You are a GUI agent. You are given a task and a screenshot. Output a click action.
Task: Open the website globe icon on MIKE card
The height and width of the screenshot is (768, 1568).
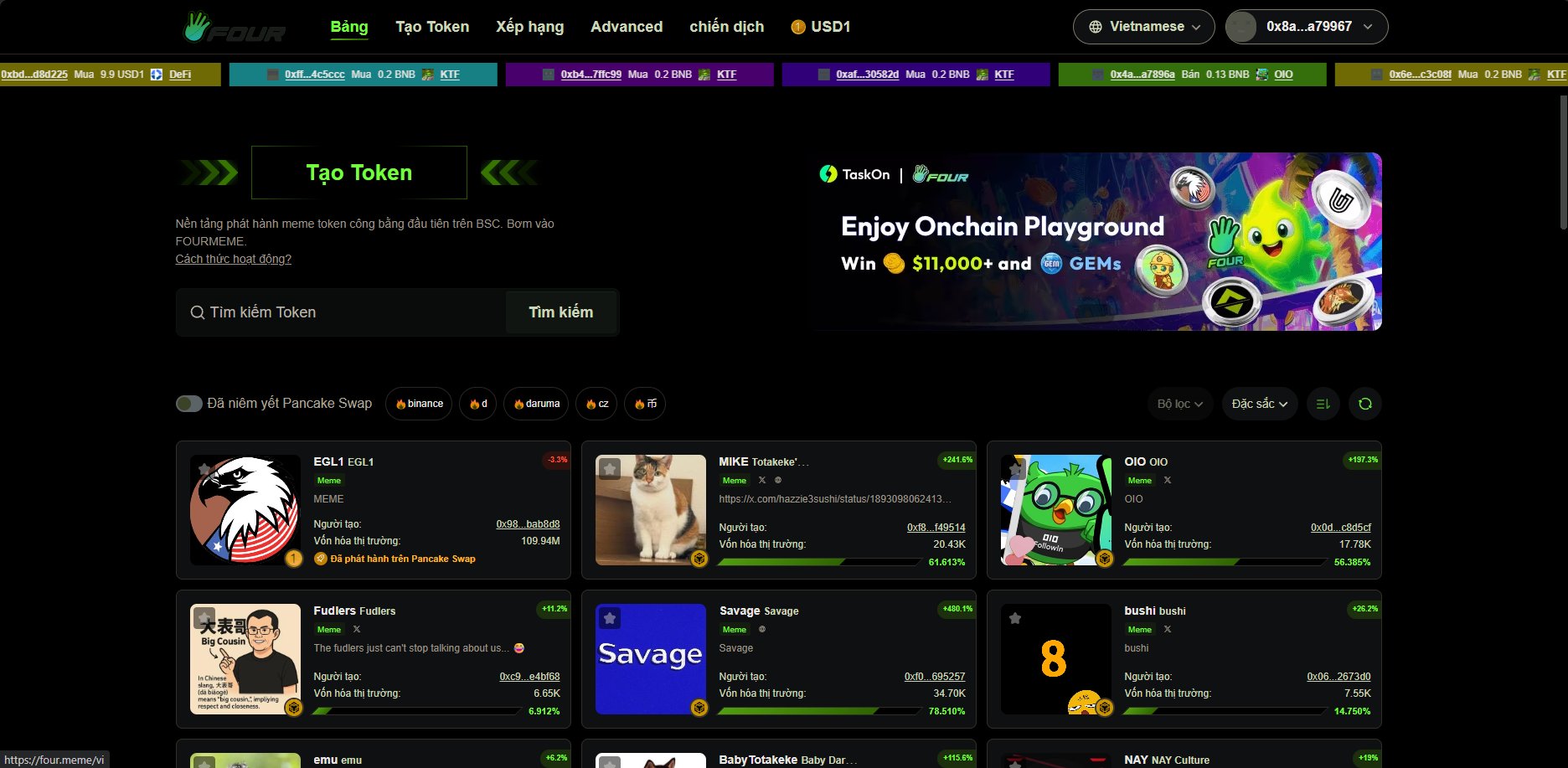(x=778, y=480)
